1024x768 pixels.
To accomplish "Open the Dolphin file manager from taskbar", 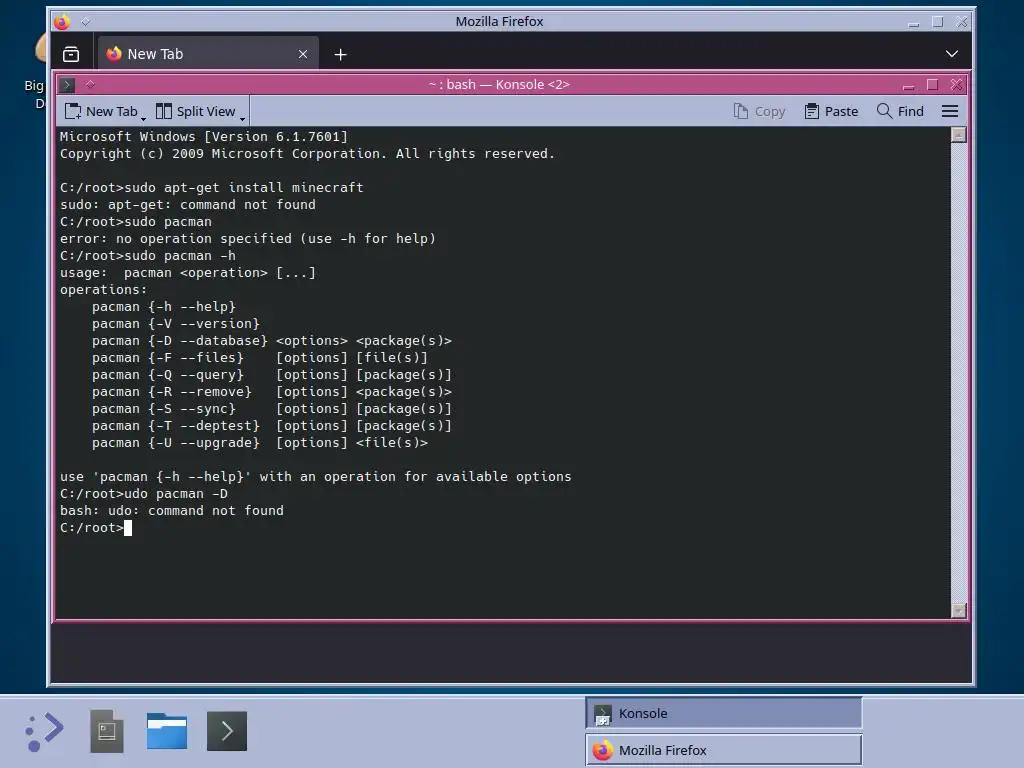I will [x=167, y=731].
